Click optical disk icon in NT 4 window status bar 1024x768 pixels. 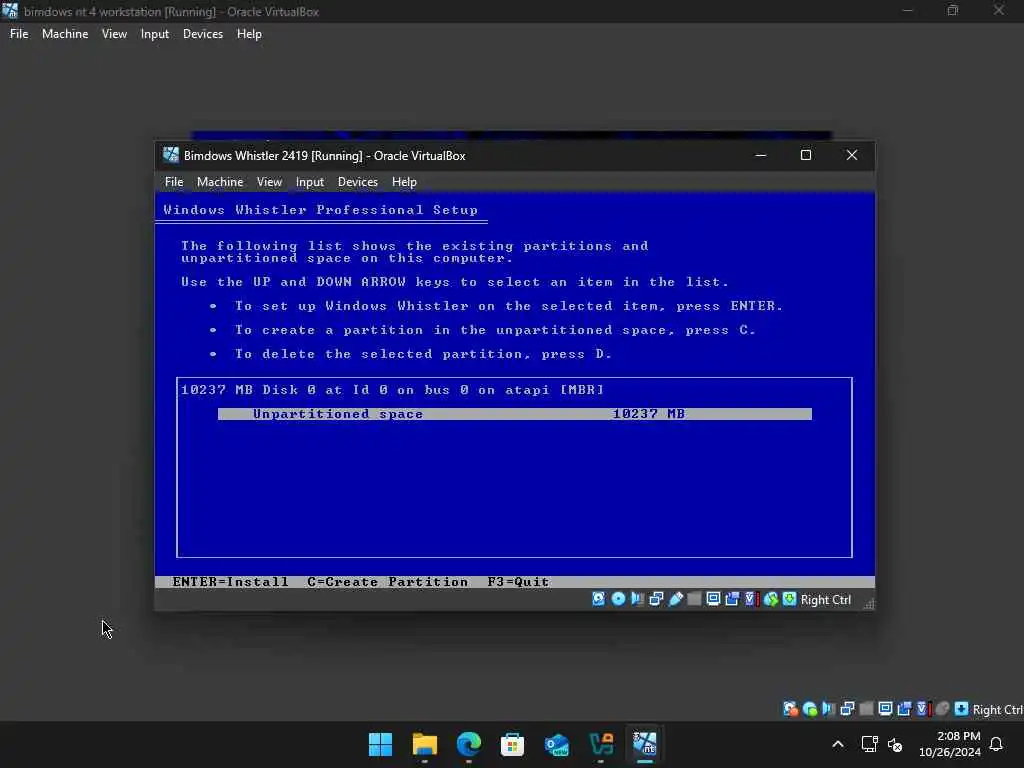(x=810, y=709)
